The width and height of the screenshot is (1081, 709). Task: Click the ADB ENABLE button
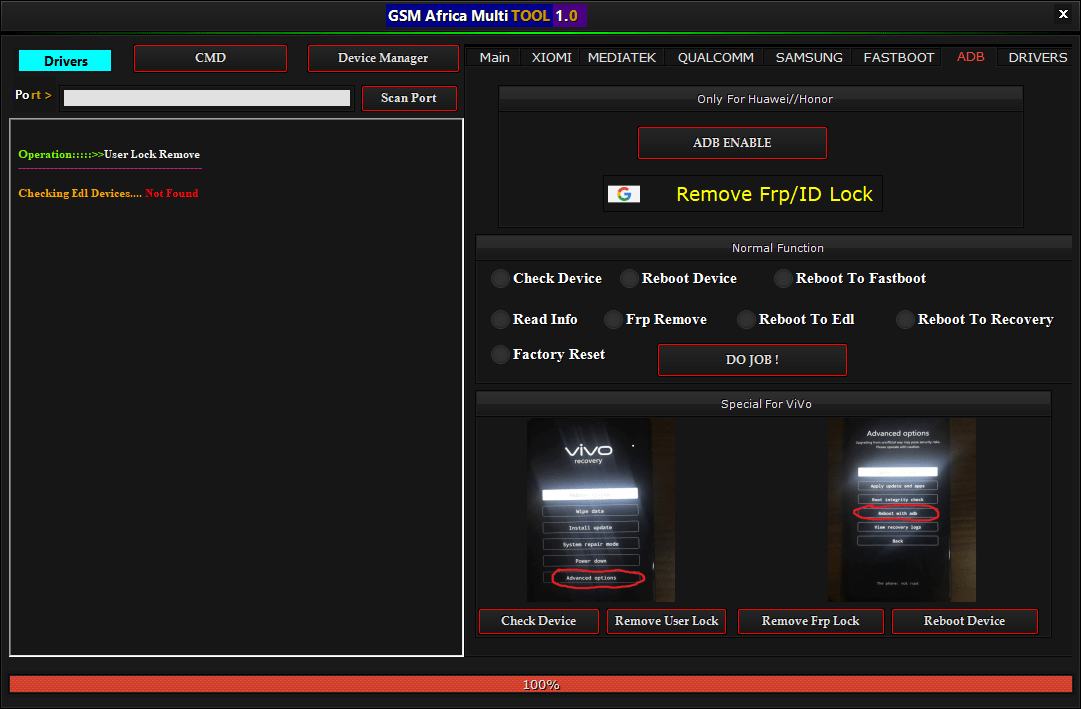point(732,143)
